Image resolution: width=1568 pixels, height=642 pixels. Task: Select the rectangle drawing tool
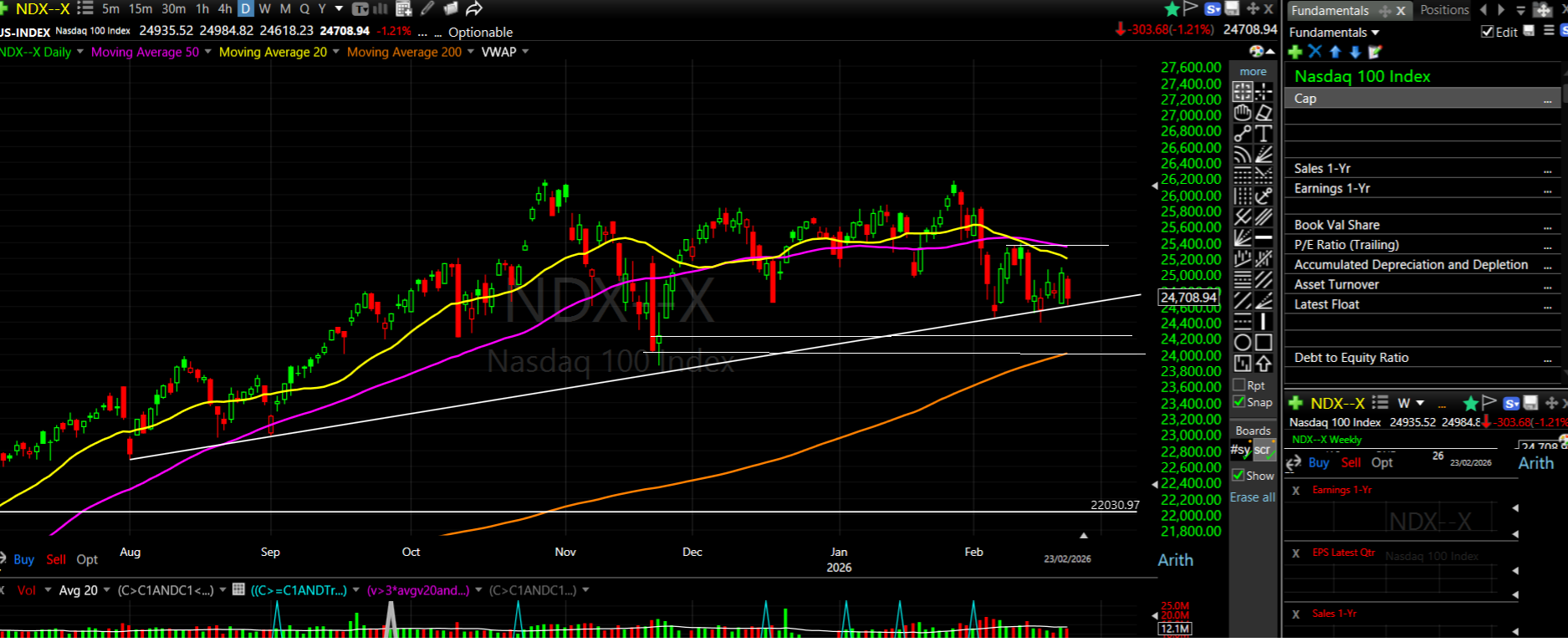[x=1264, y=342]
